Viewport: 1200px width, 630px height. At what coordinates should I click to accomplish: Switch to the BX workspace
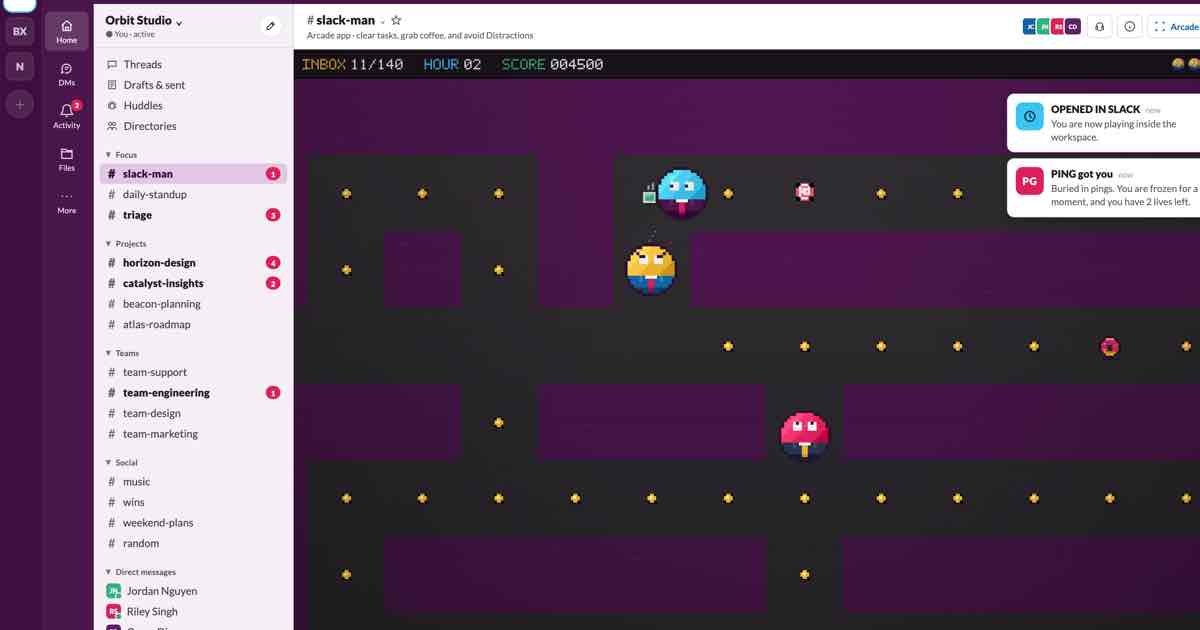(19, 31)
